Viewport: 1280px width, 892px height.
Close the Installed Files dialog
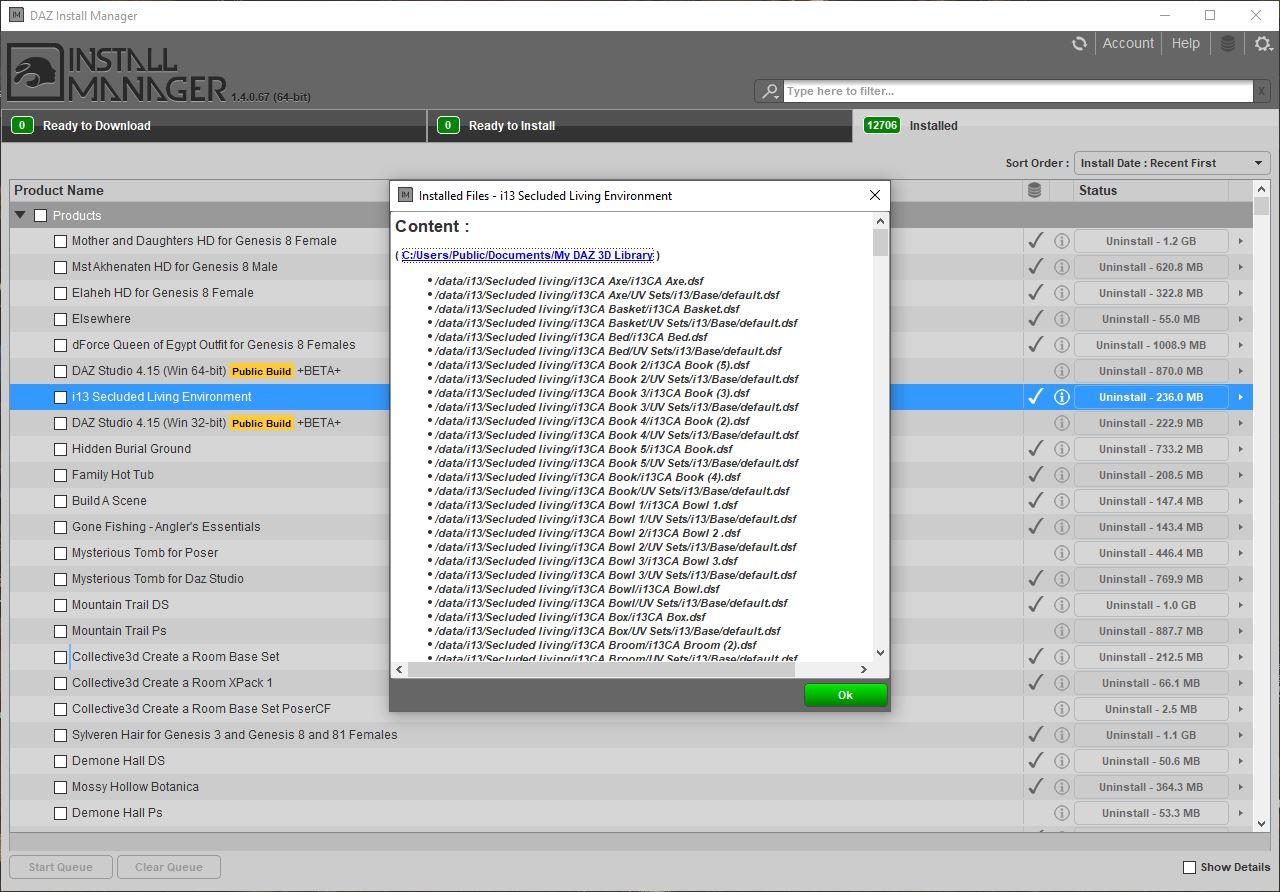click(874, 195)
